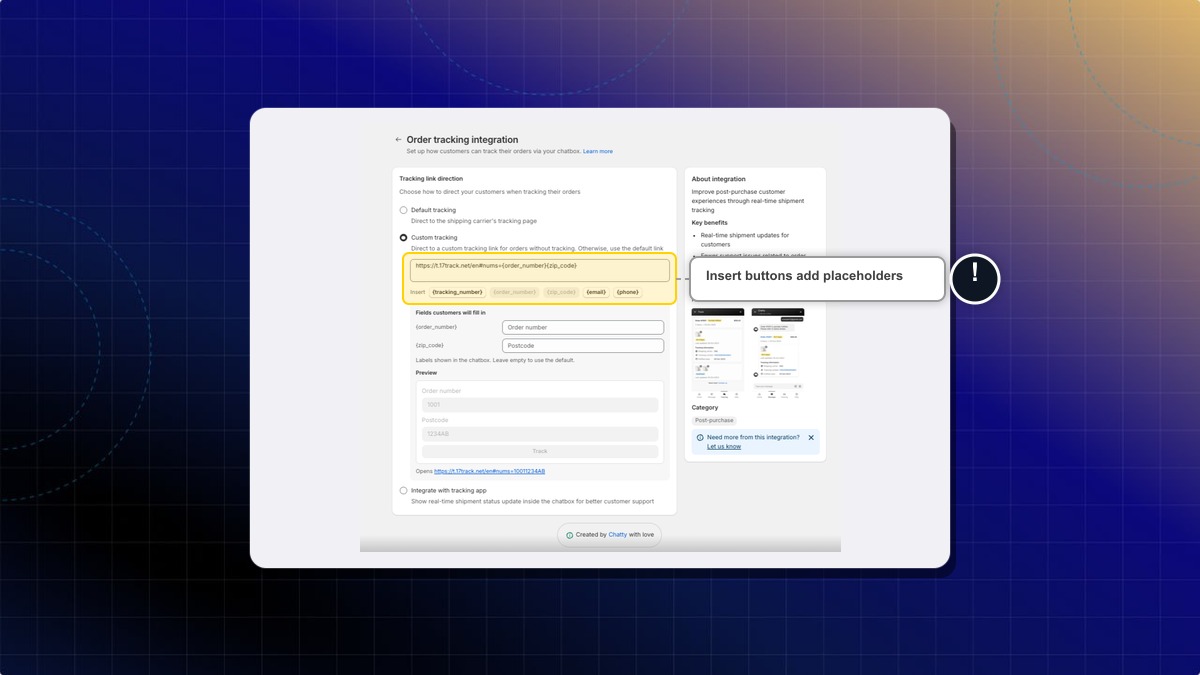Insert the {zip_code} placeholder
The height and width of the screenshot is (675, 1200).
click(x=561, y=292)
